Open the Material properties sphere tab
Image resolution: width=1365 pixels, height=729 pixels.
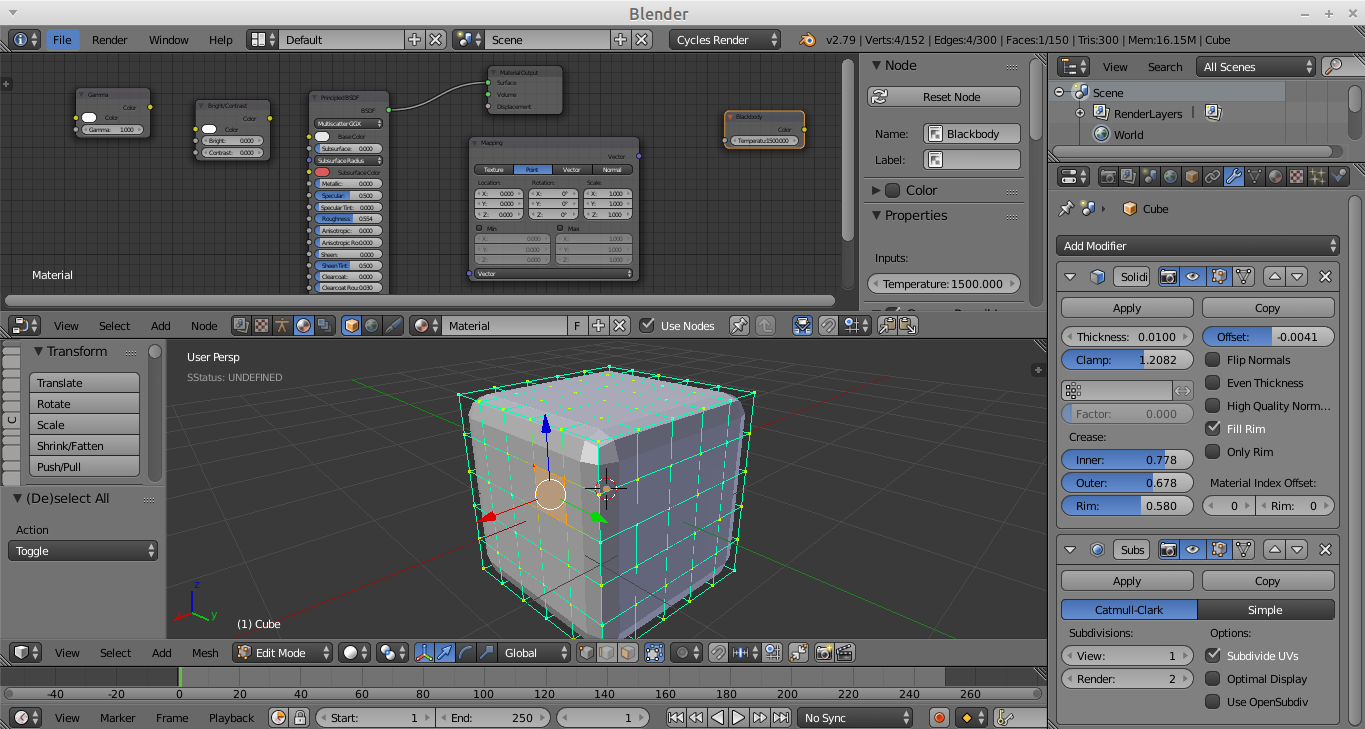(x=1275, y=177)
